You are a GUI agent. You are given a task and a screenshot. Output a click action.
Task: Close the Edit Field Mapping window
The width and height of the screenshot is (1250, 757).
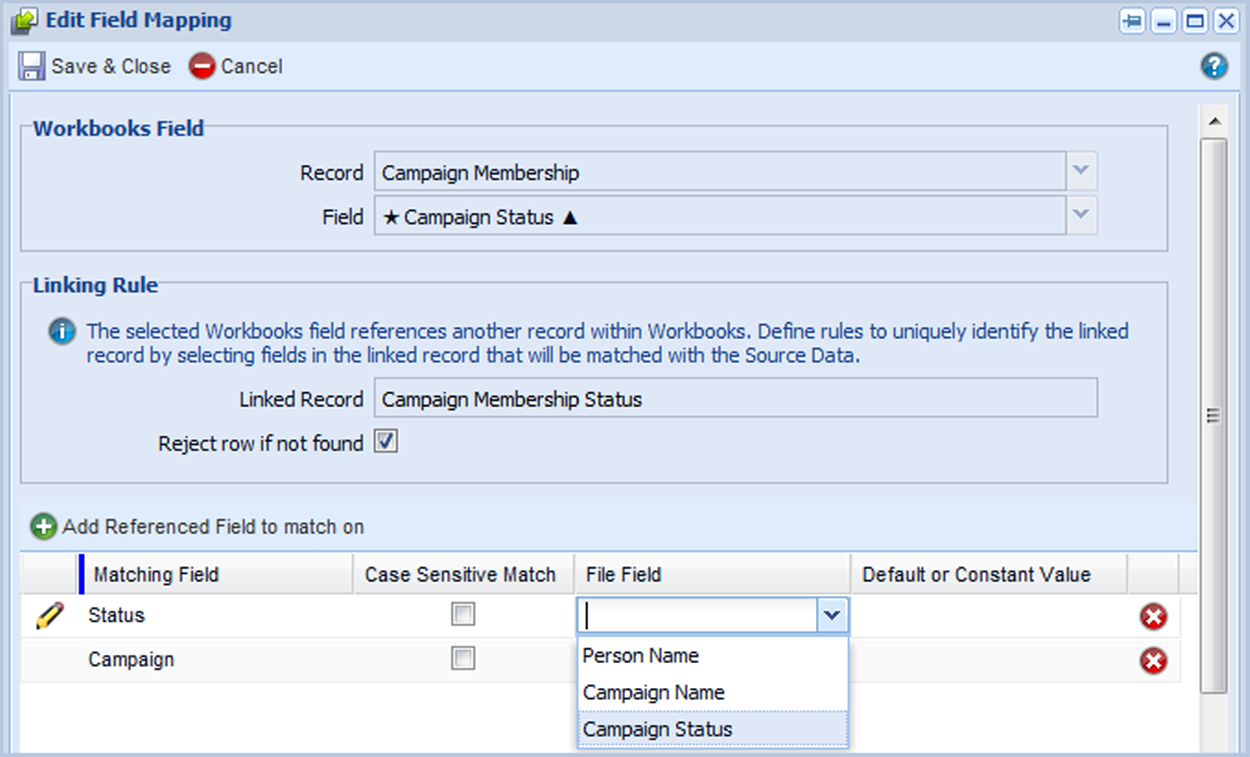click(x=1226, y=21)
